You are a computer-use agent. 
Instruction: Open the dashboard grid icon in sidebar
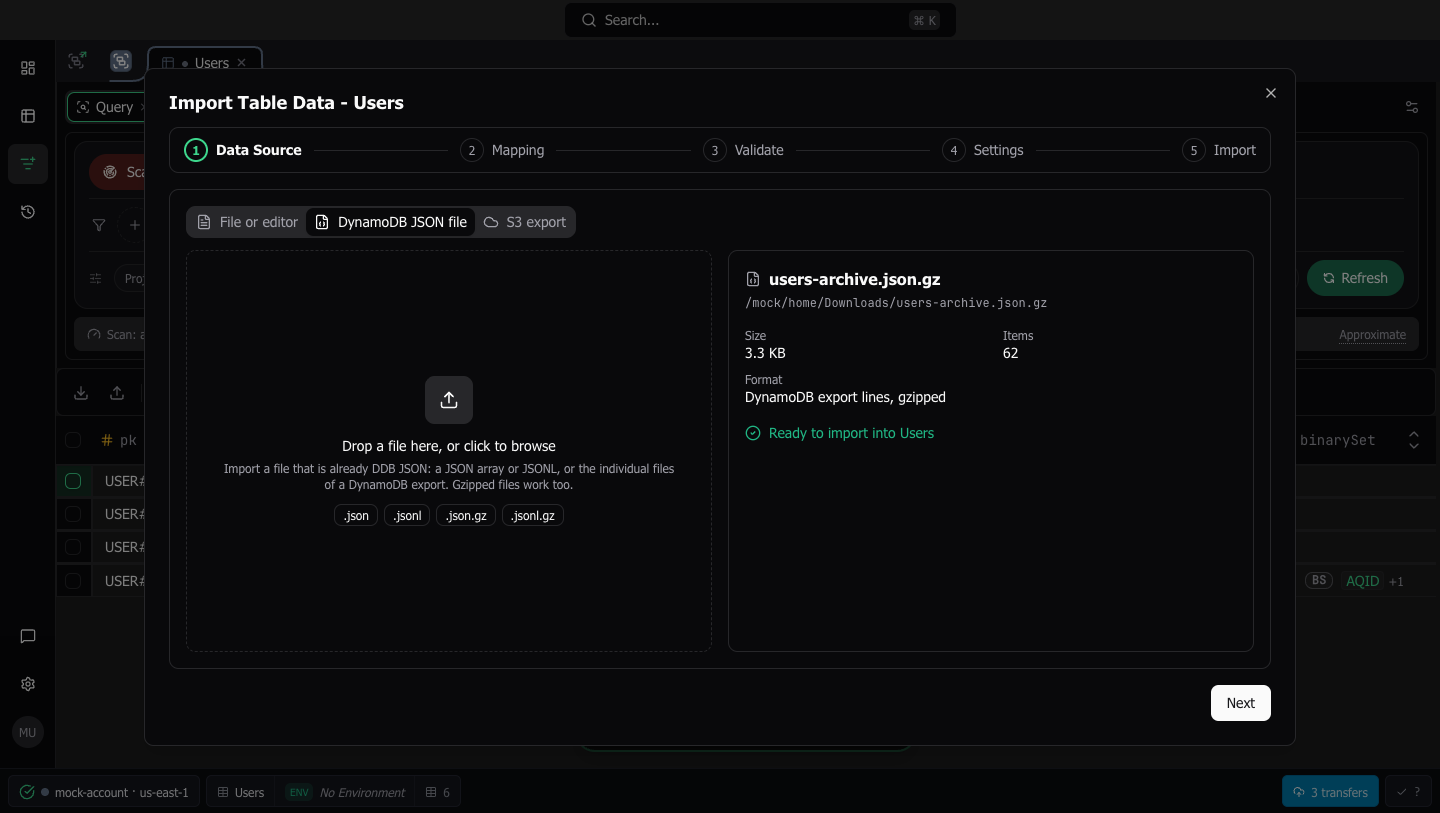pyautogui.click(x=28, y=68)
